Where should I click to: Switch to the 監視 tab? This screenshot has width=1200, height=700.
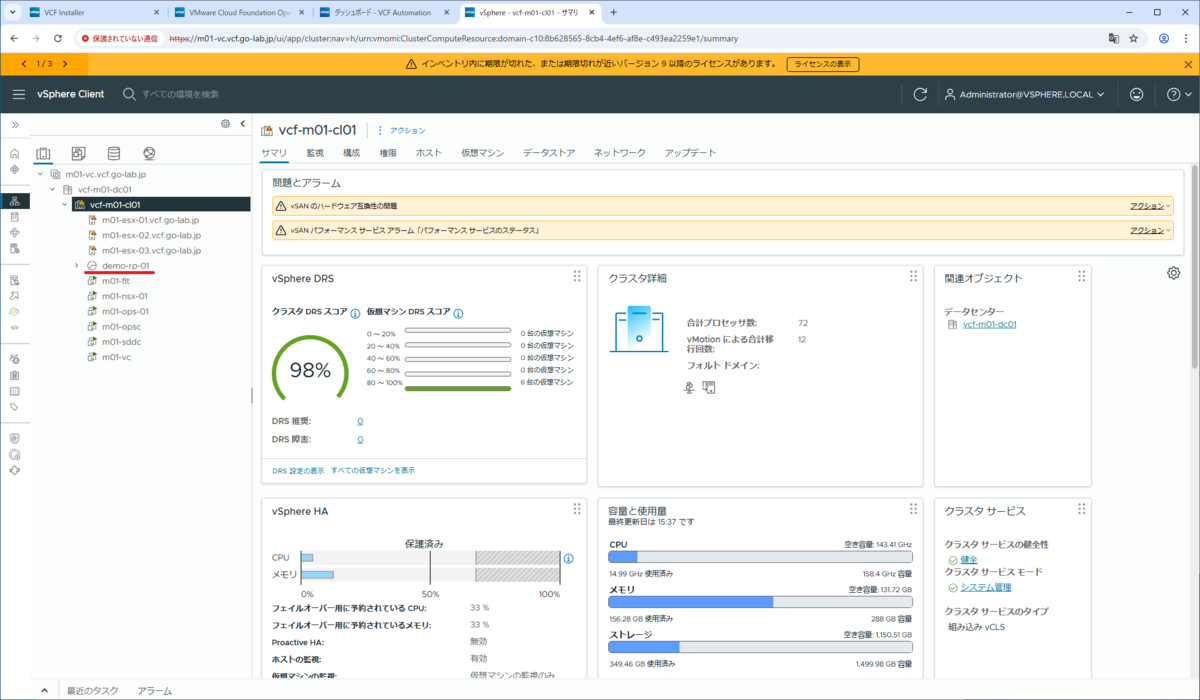315,153
